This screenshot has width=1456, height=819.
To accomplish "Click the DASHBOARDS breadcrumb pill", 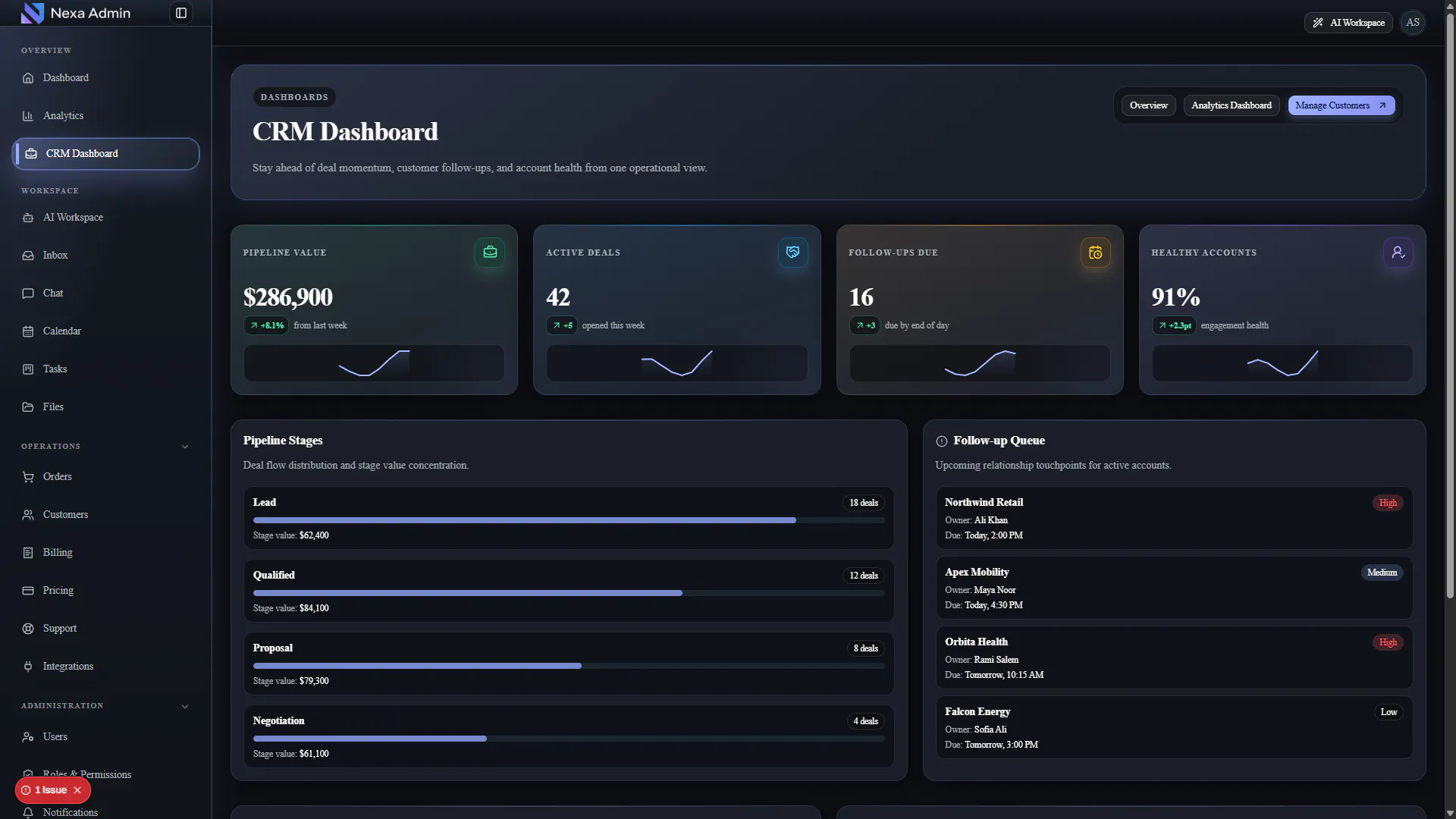I will pos(294,97).
